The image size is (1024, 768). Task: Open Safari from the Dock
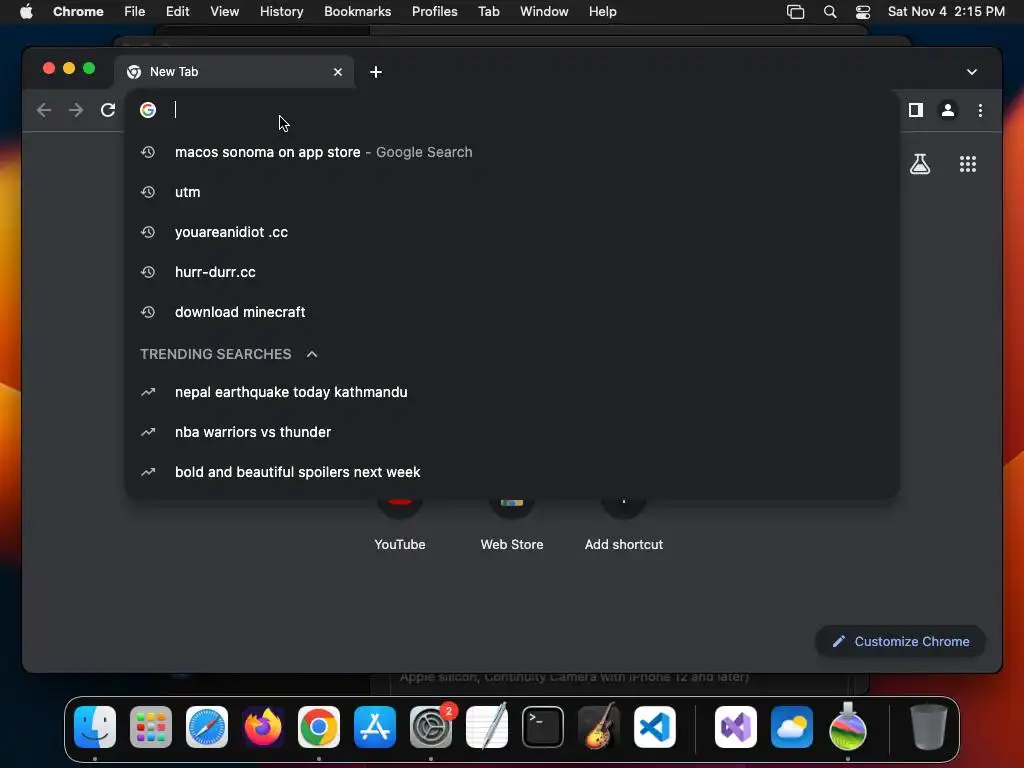click(x=207, y=727)
